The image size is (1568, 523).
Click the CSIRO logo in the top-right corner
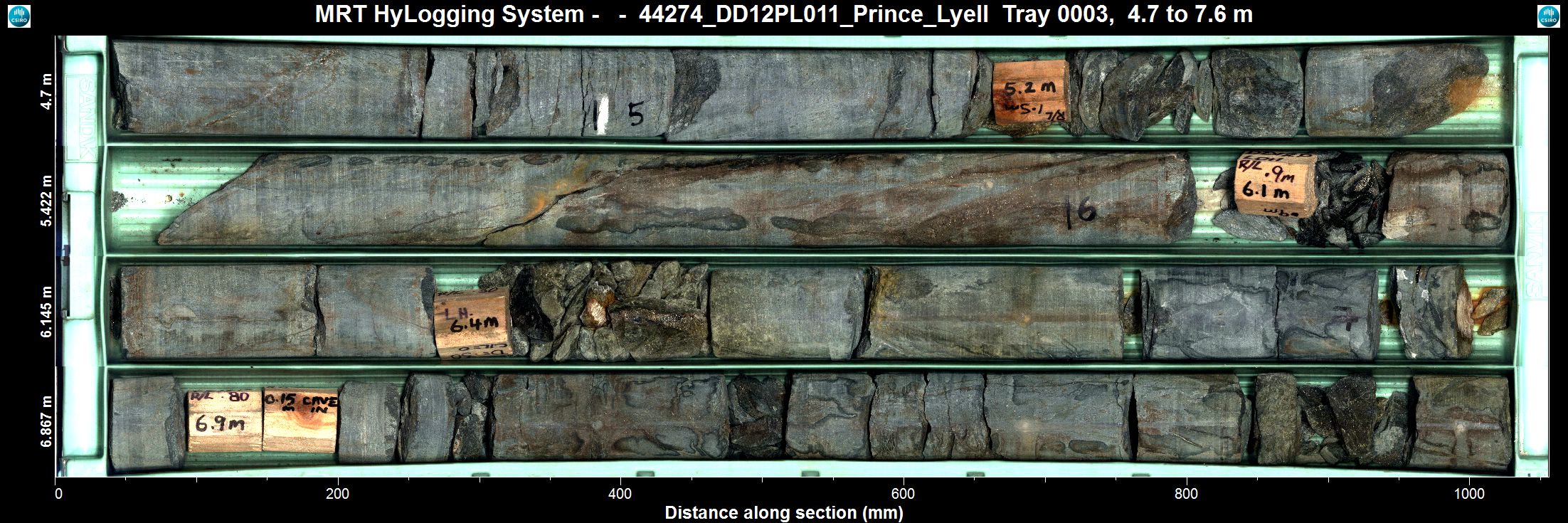[1548, 16]
